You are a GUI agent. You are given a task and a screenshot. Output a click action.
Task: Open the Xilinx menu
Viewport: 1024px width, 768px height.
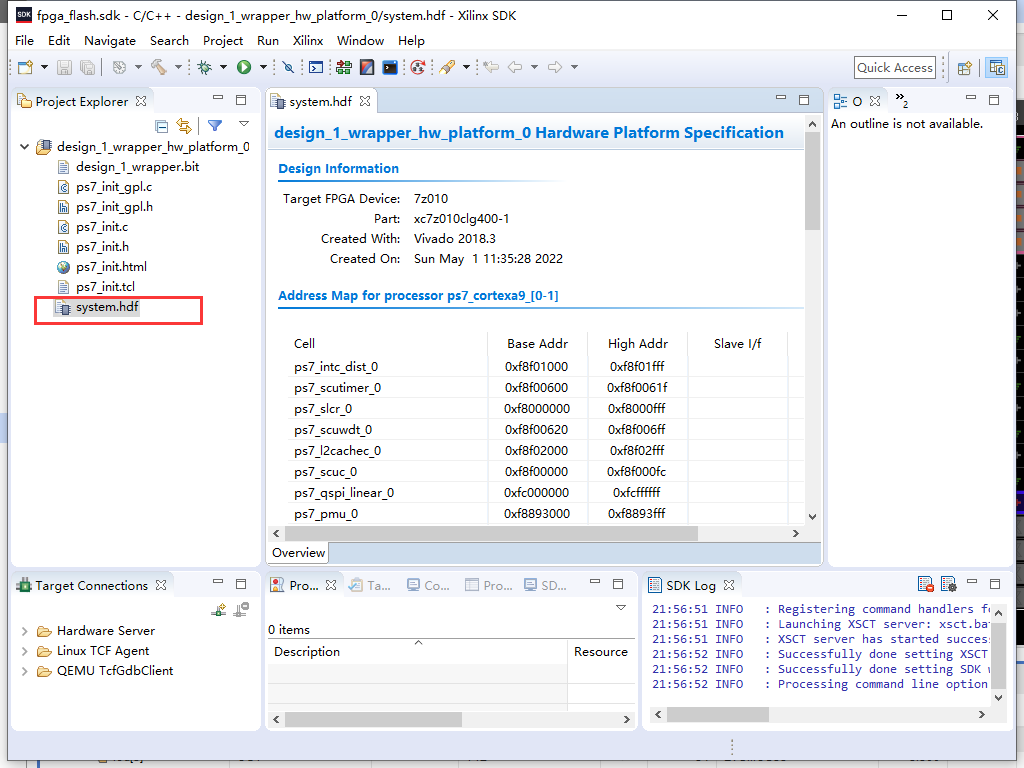point(308,40)
